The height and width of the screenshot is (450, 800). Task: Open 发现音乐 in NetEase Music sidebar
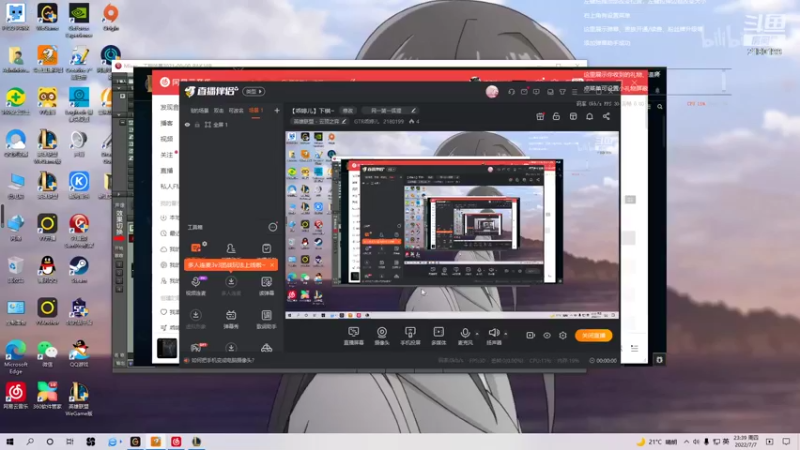click(169, 107)
